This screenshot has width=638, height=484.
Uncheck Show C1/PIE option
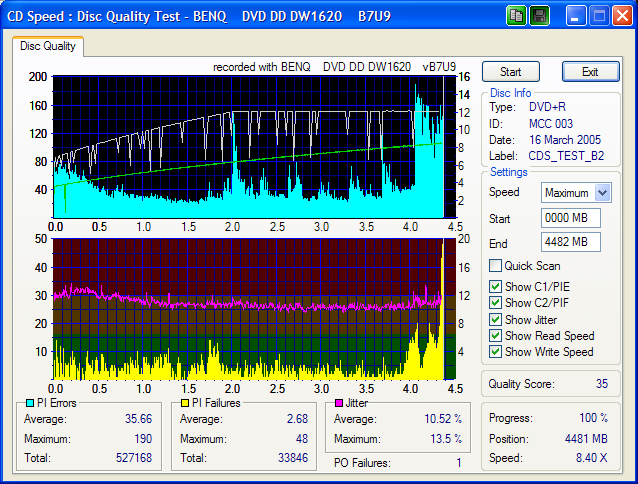496,288
